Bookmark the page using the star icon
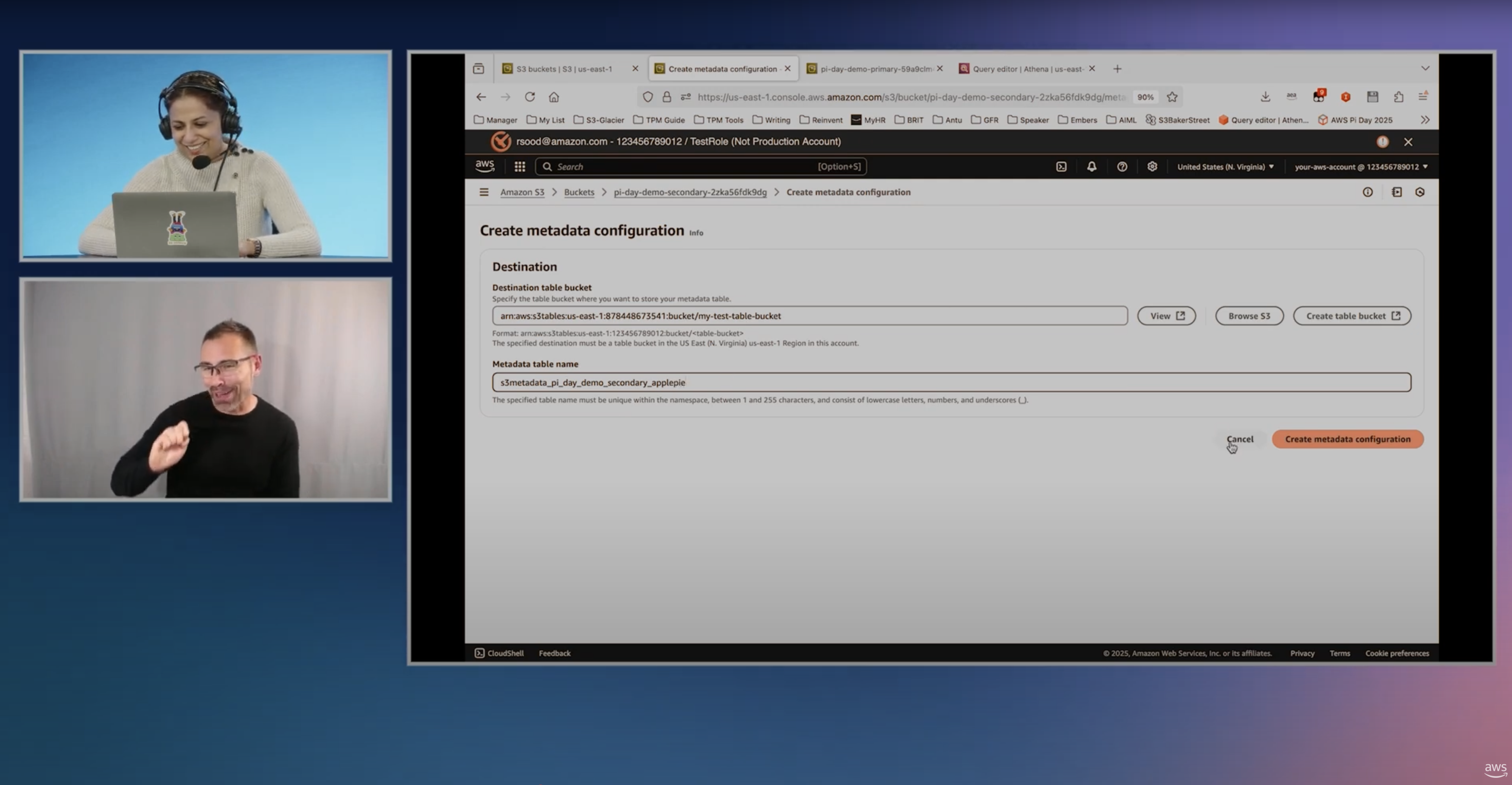This screenshot has width=1512, height=785. tap(1172, 97)
